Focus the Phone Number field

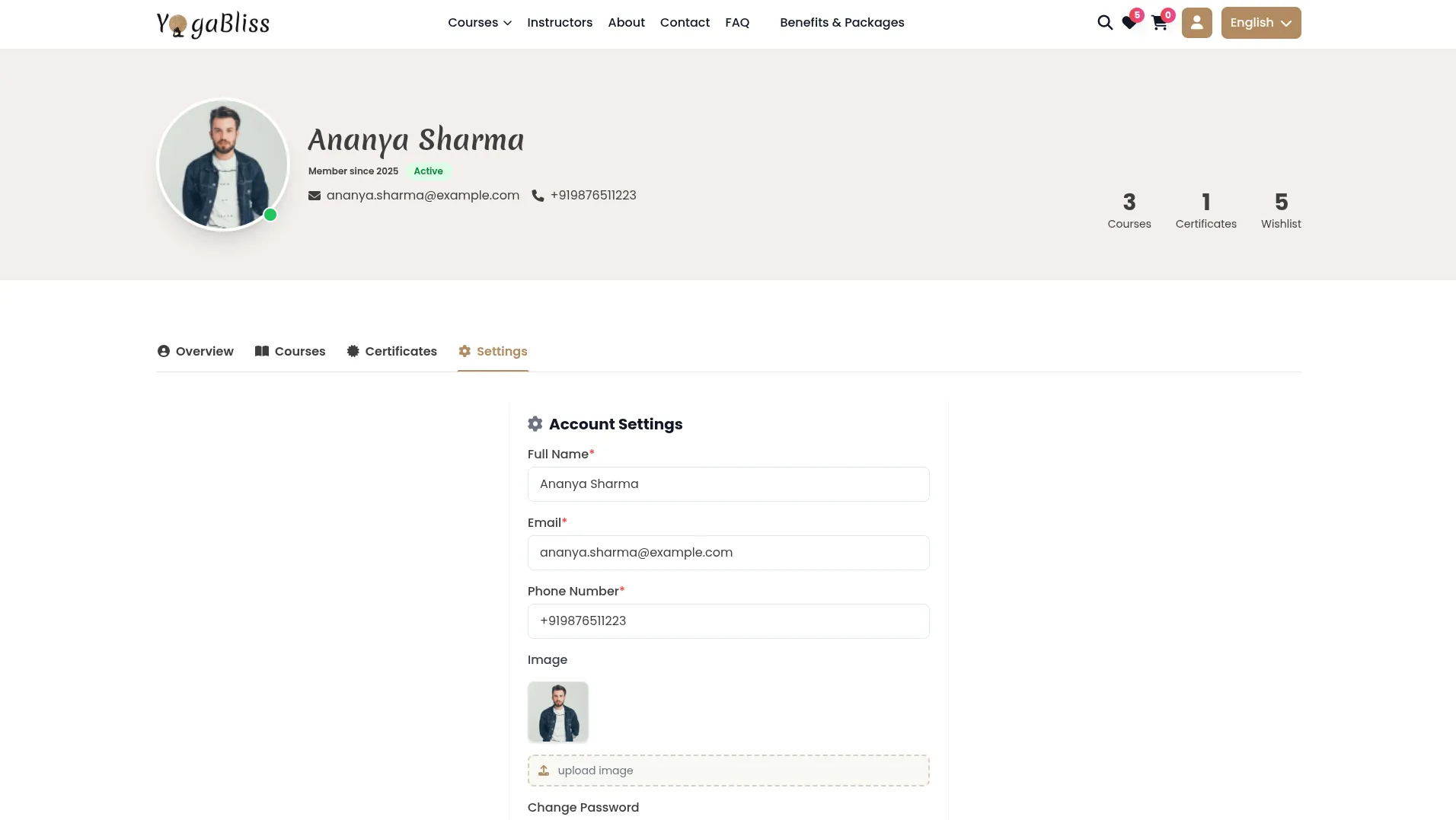pos(728,621)
